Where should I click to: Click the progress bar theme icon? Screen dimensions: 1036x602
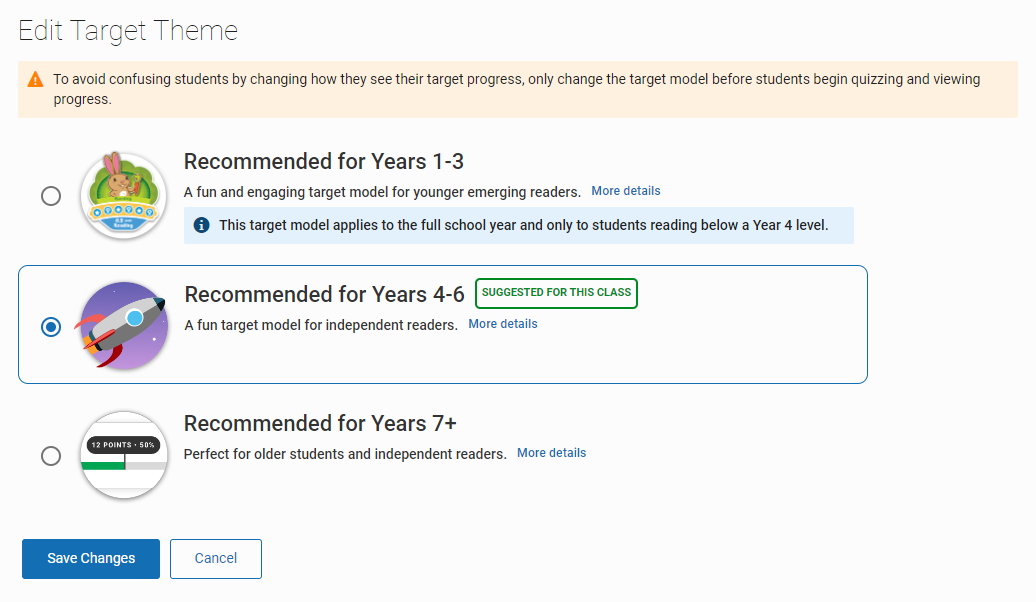[x=124, y=455]
